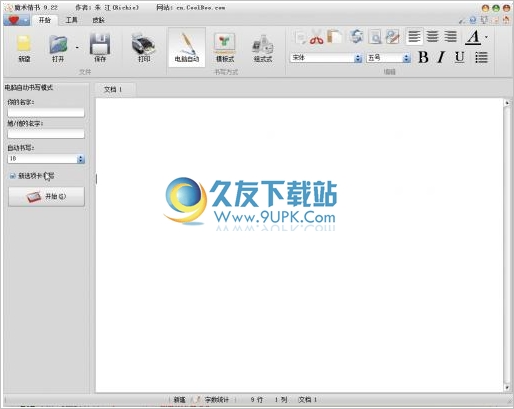Align text left
Image resolution: width=514 pixels, height=409 pixels.
click(414, 36)
